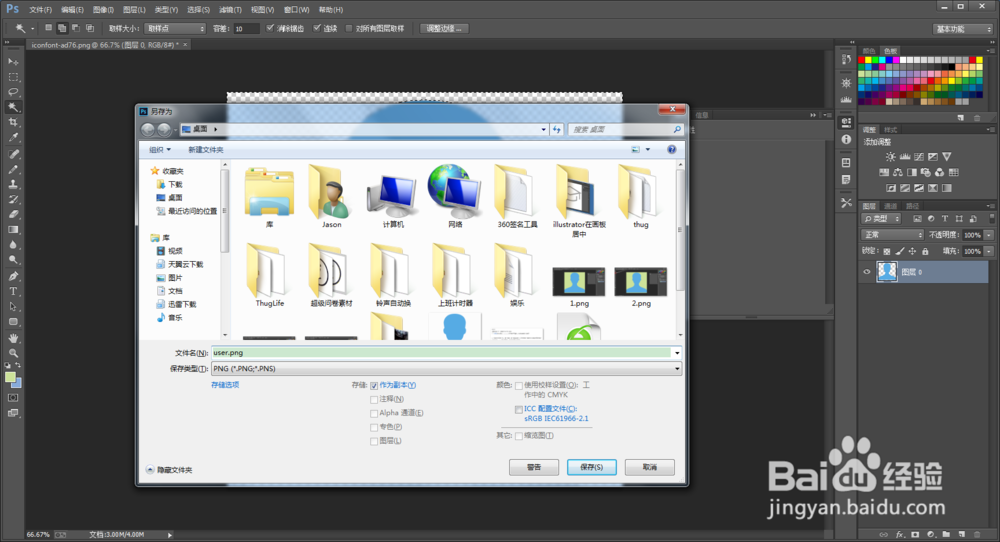
Task: Hide 图层 0 with eye icon
Action: [x=866, y=272]
